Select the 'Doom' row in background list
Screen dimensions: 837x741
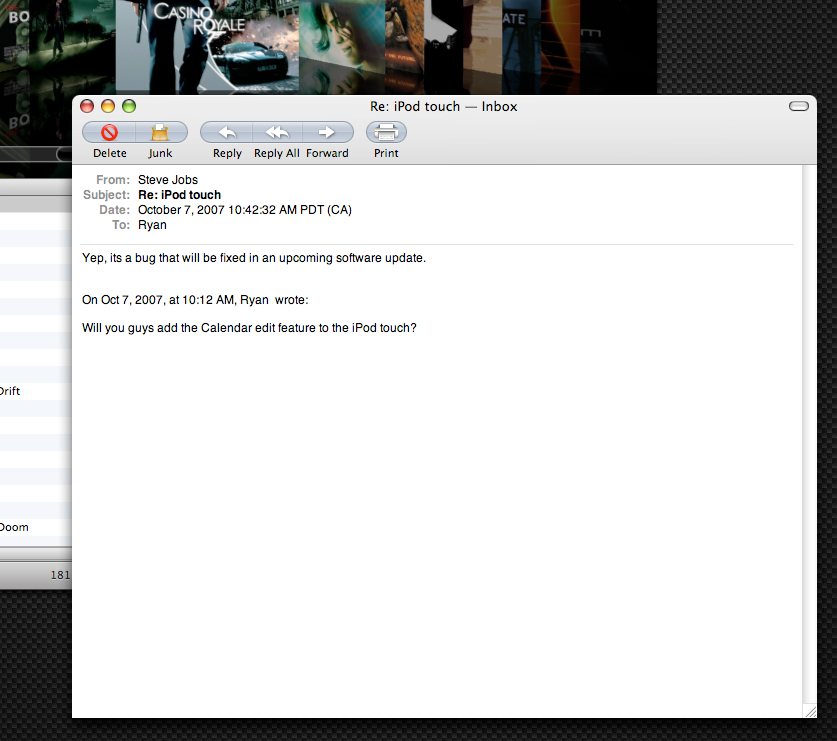[x=36, y=527]
